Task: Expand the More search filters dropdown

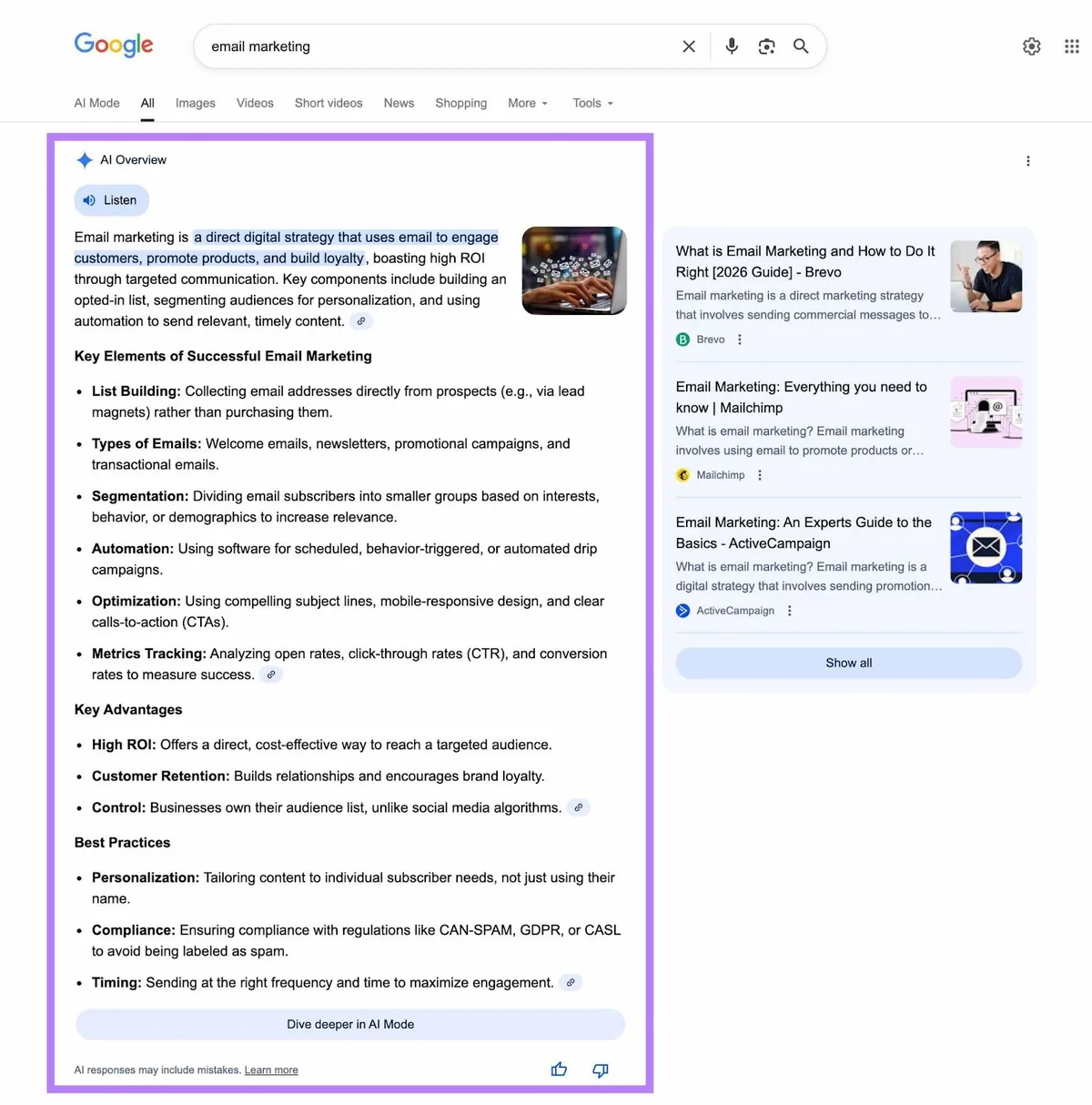Action: [528, 103]
